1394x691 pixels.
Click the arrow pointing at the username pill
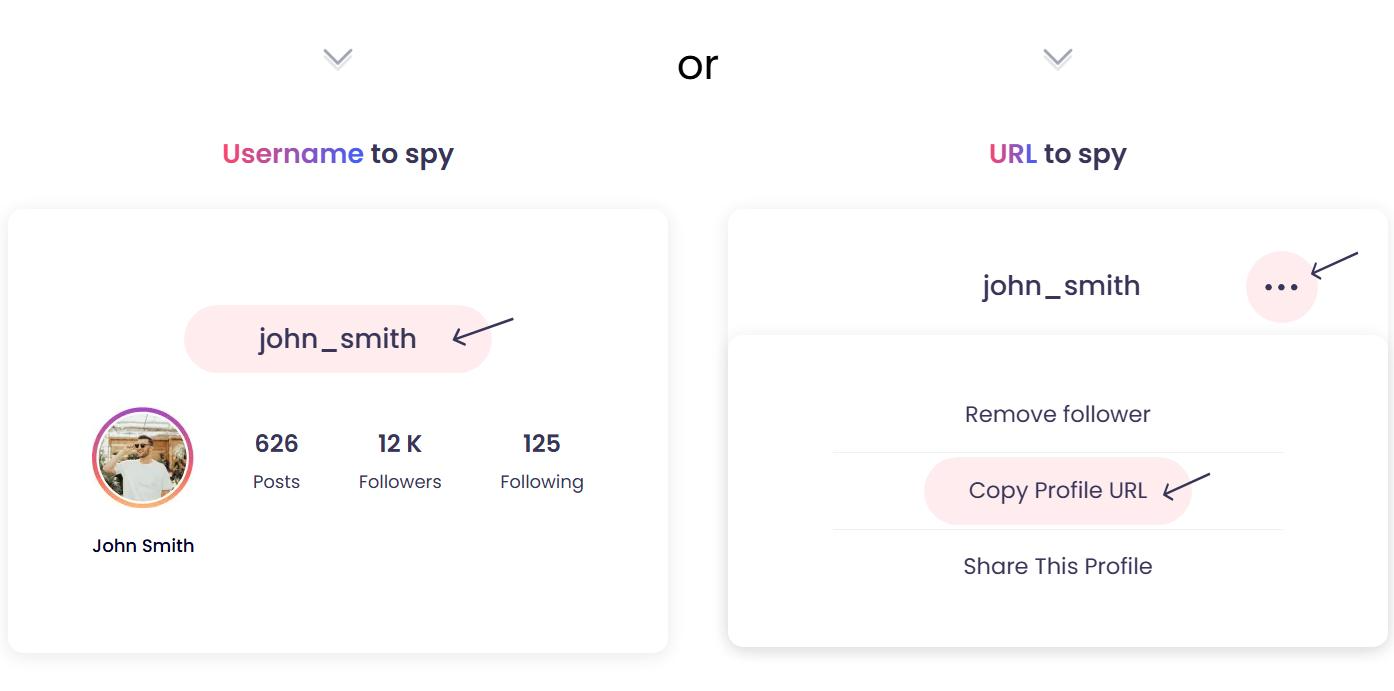click(483, 331)
